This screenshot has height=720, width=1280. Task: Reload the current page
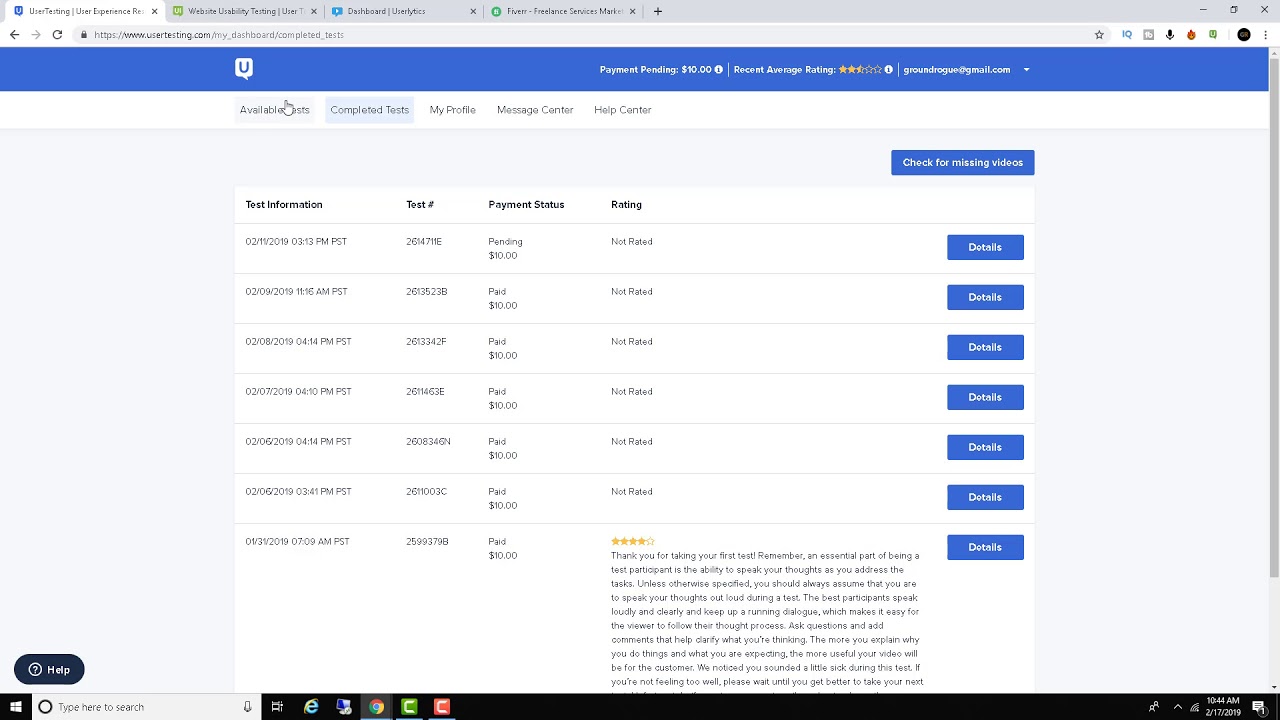click(x=57, y=34)
